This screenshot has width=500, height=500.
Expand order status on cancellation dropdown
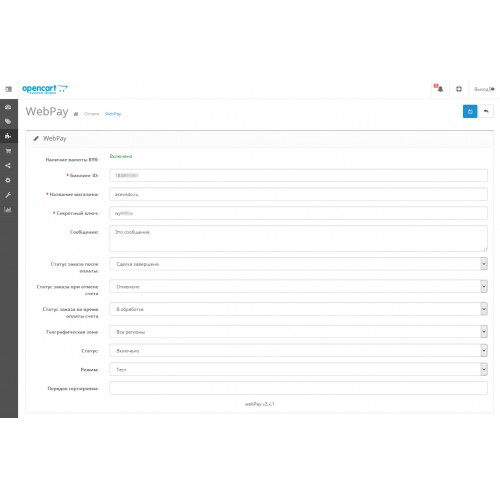point(298,287)
